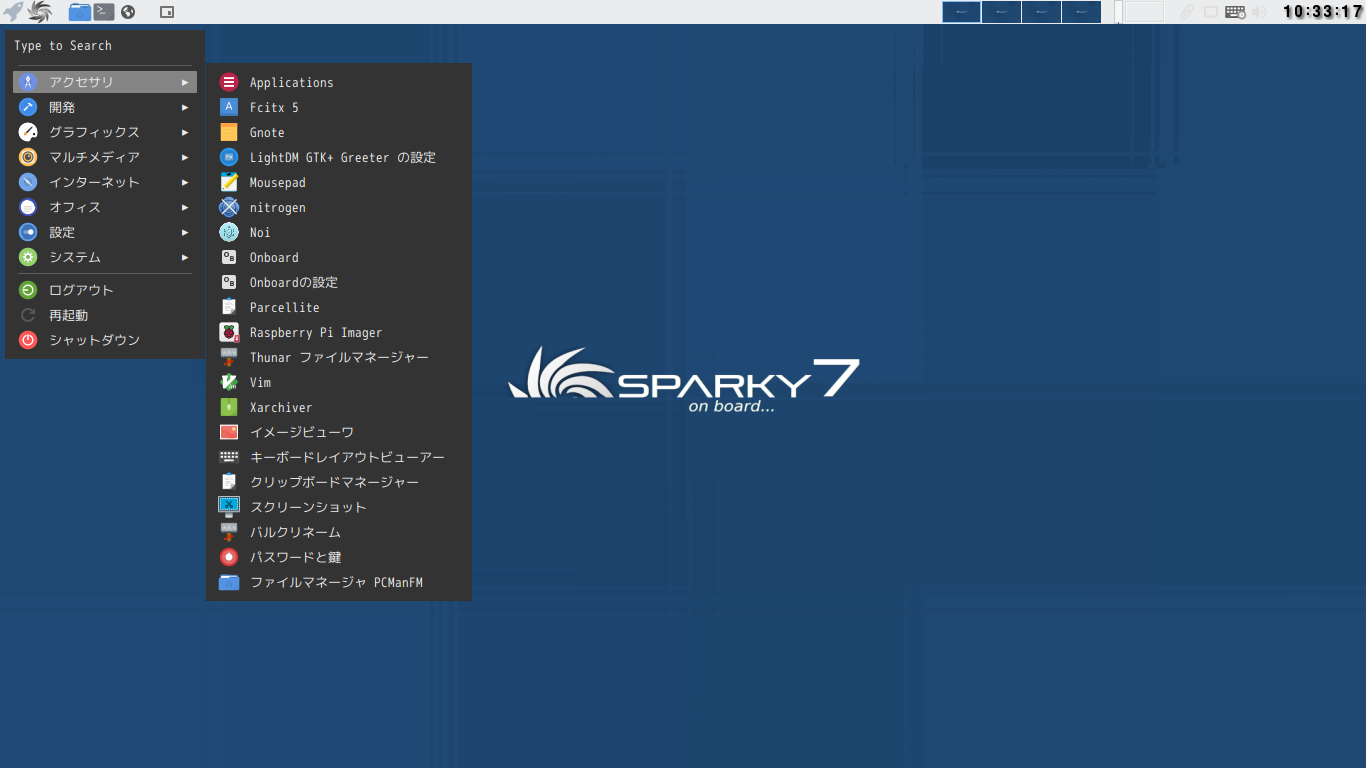Launch the Noi app
Screen dimensions: 1366x768
click(x=338, y=232)
